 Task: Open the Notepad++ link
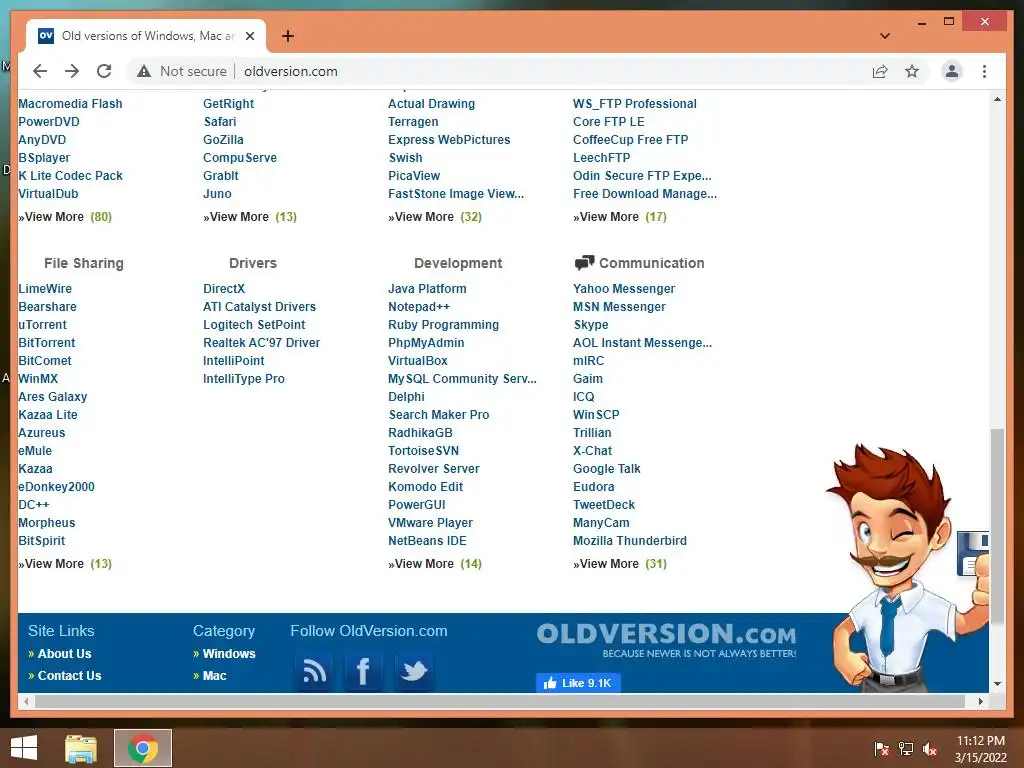click(x=419, y=307)
